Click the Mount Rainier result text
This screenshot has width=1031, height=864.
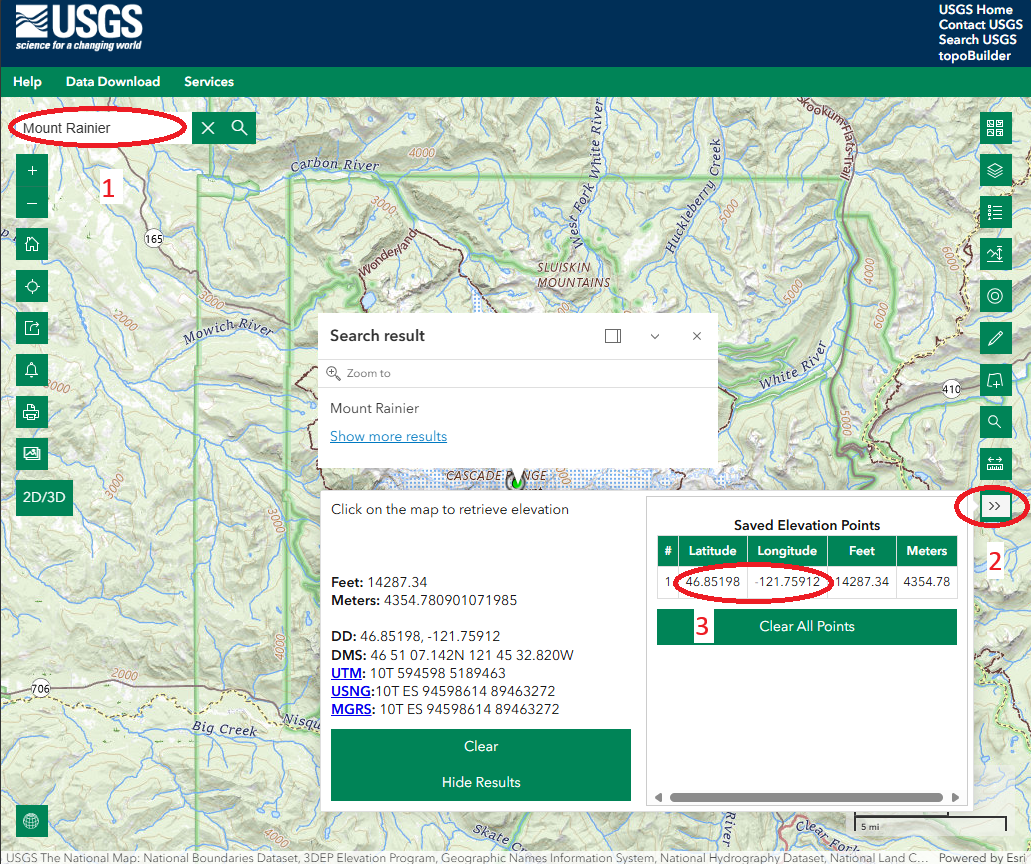(374, 408)
